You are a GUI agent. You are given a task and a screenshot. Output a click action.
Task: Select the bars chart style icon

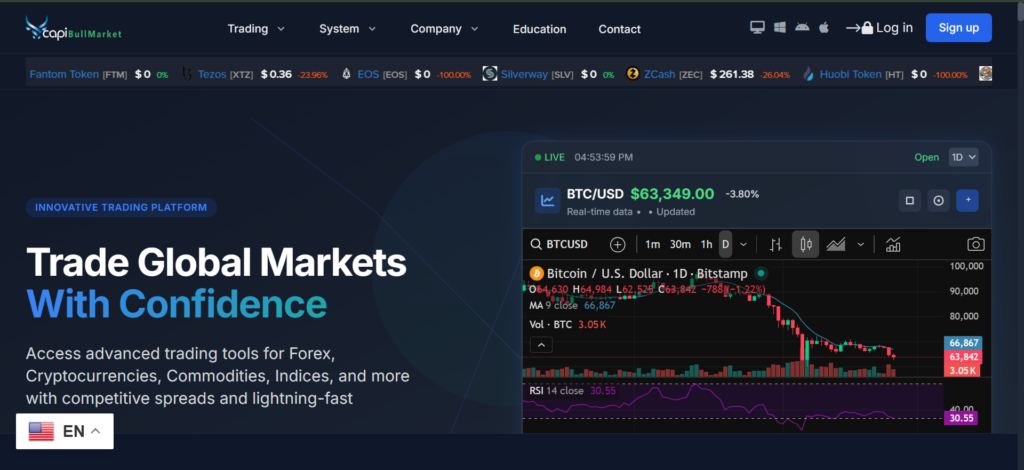click(x=776, y=244)
